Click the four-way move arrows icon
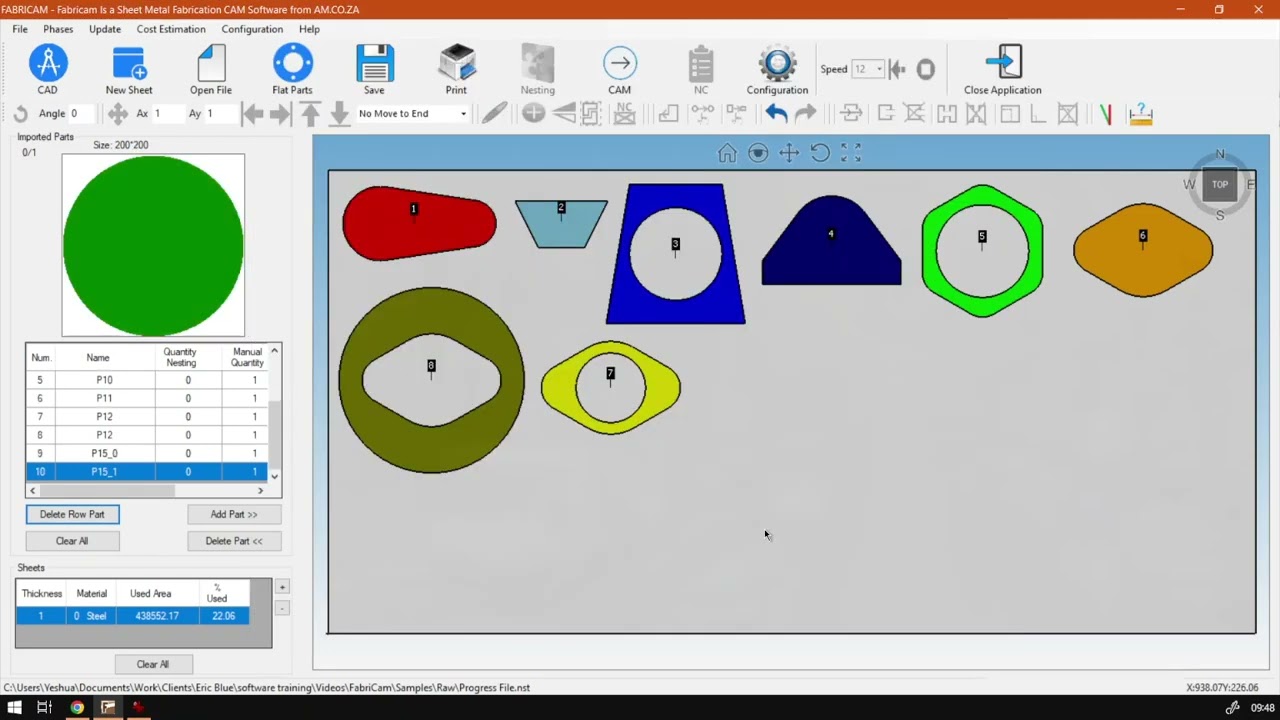 pyautogui.click(x=118, y=114)
